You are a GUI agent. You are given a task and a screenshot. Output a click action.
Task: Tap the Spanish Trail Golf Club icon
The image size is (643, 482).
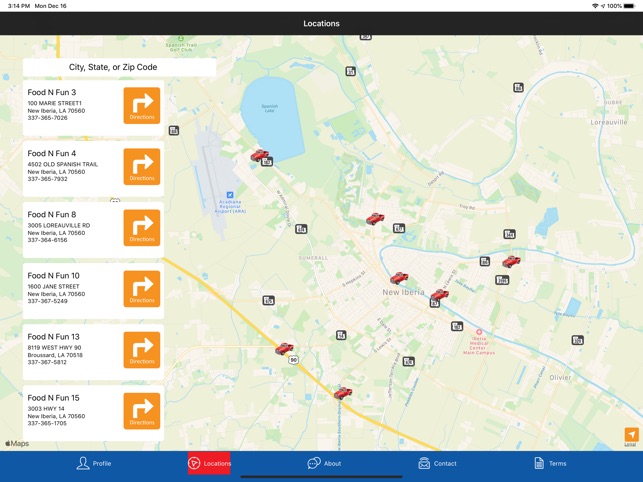pyautogui.click(x=180, y=39)
